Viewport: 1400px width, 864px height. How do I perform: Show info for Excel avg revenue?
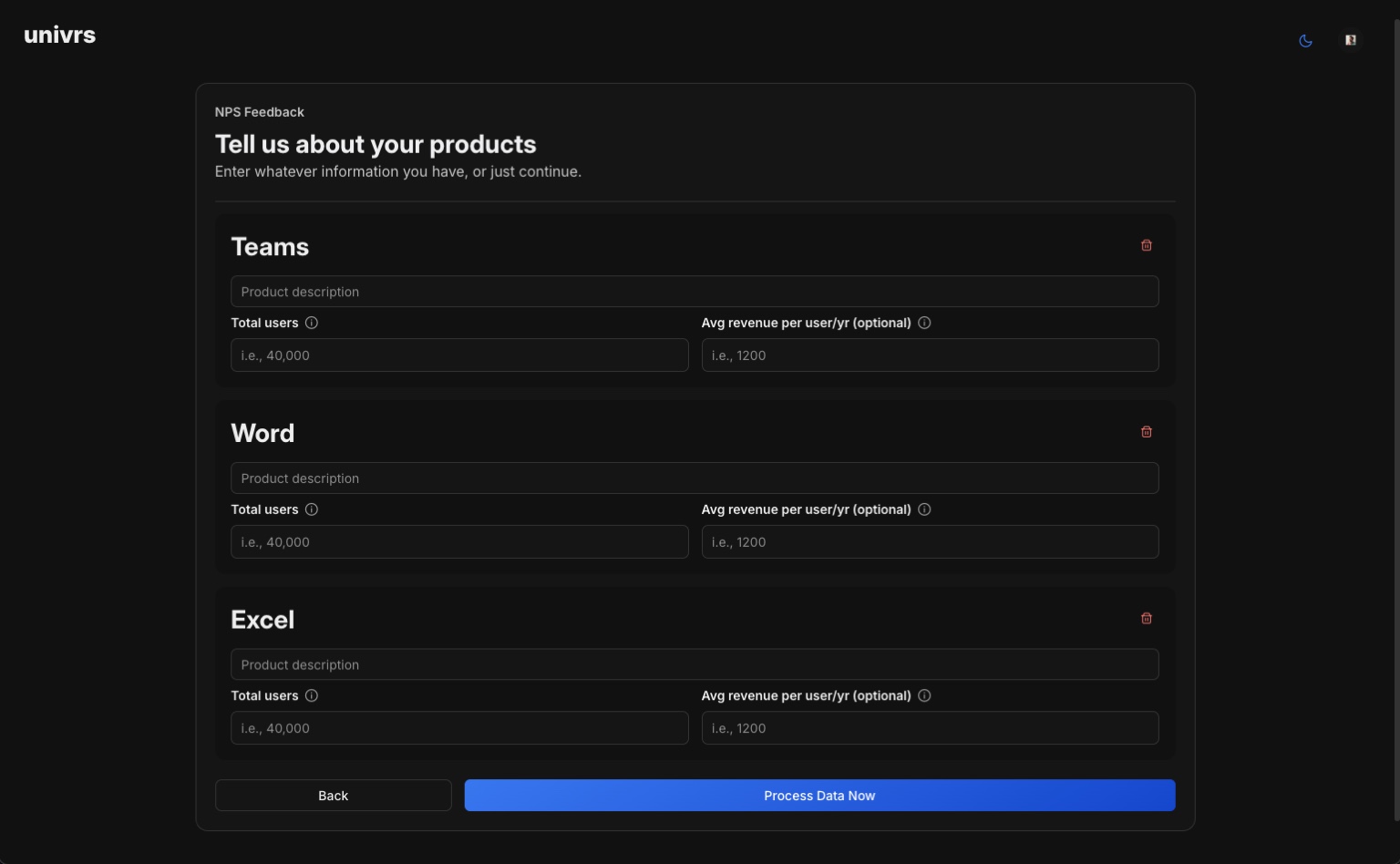pyautogui.click(x=924, y=695)
